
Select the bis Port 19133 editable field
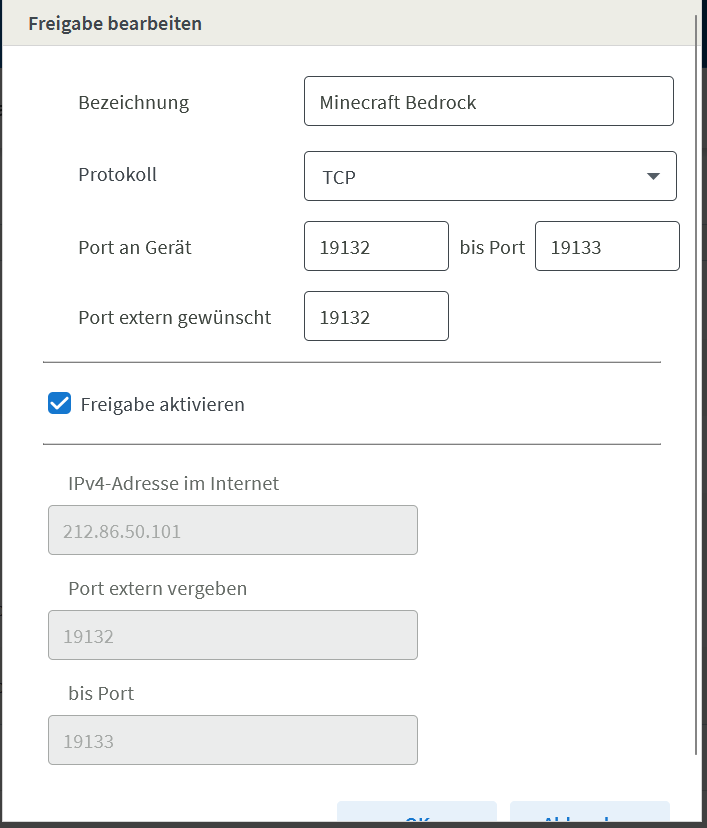[x=607, y=247]
